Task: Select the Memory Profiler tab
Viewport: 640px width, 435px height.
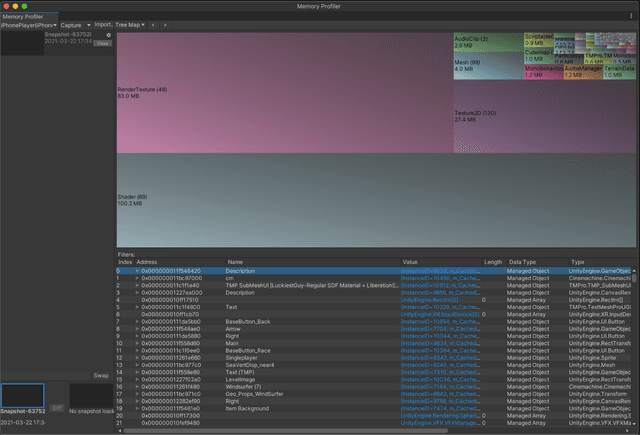Action: [22, 17]
